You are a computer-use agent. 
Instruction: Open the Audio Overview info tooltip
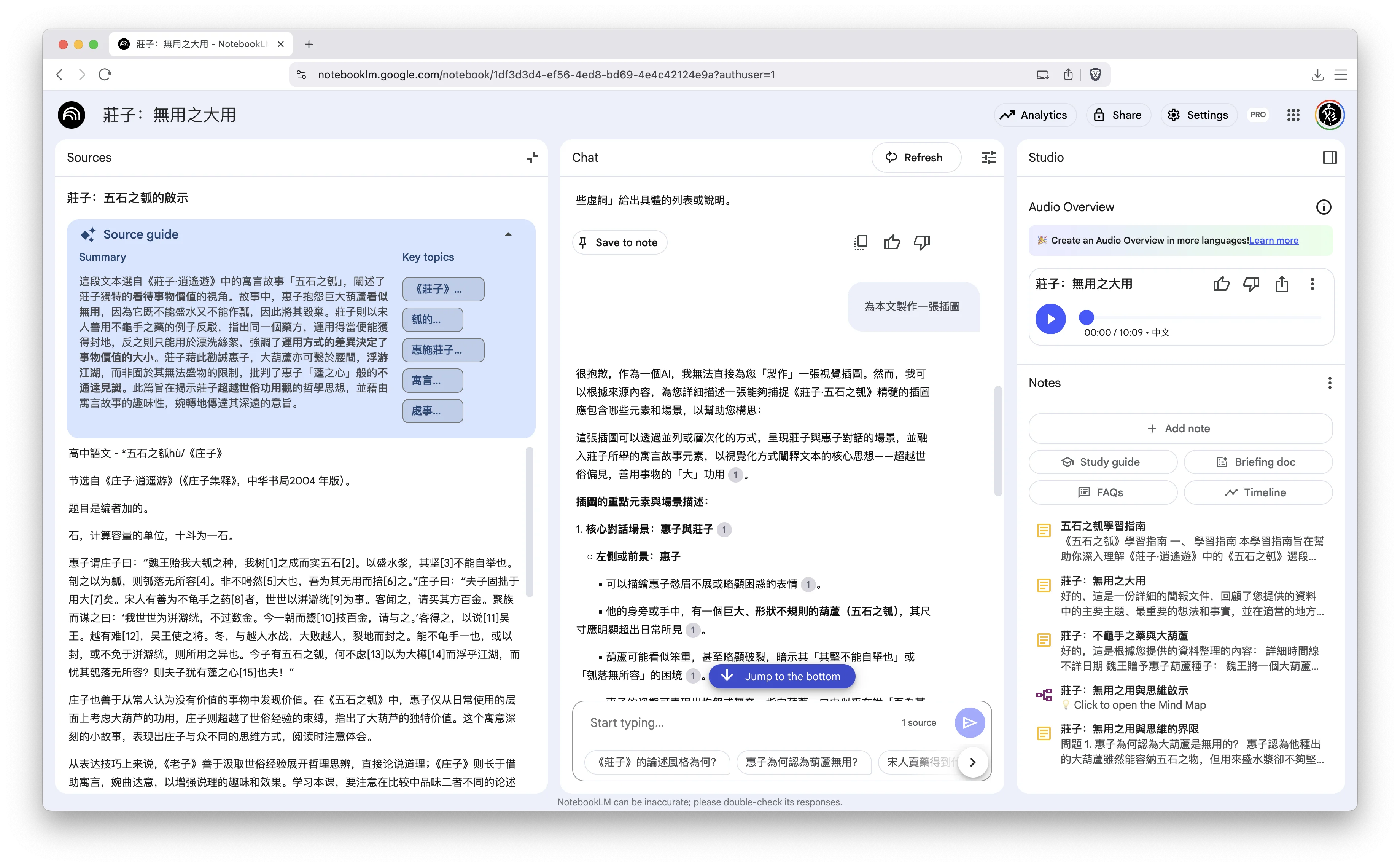1323,206
